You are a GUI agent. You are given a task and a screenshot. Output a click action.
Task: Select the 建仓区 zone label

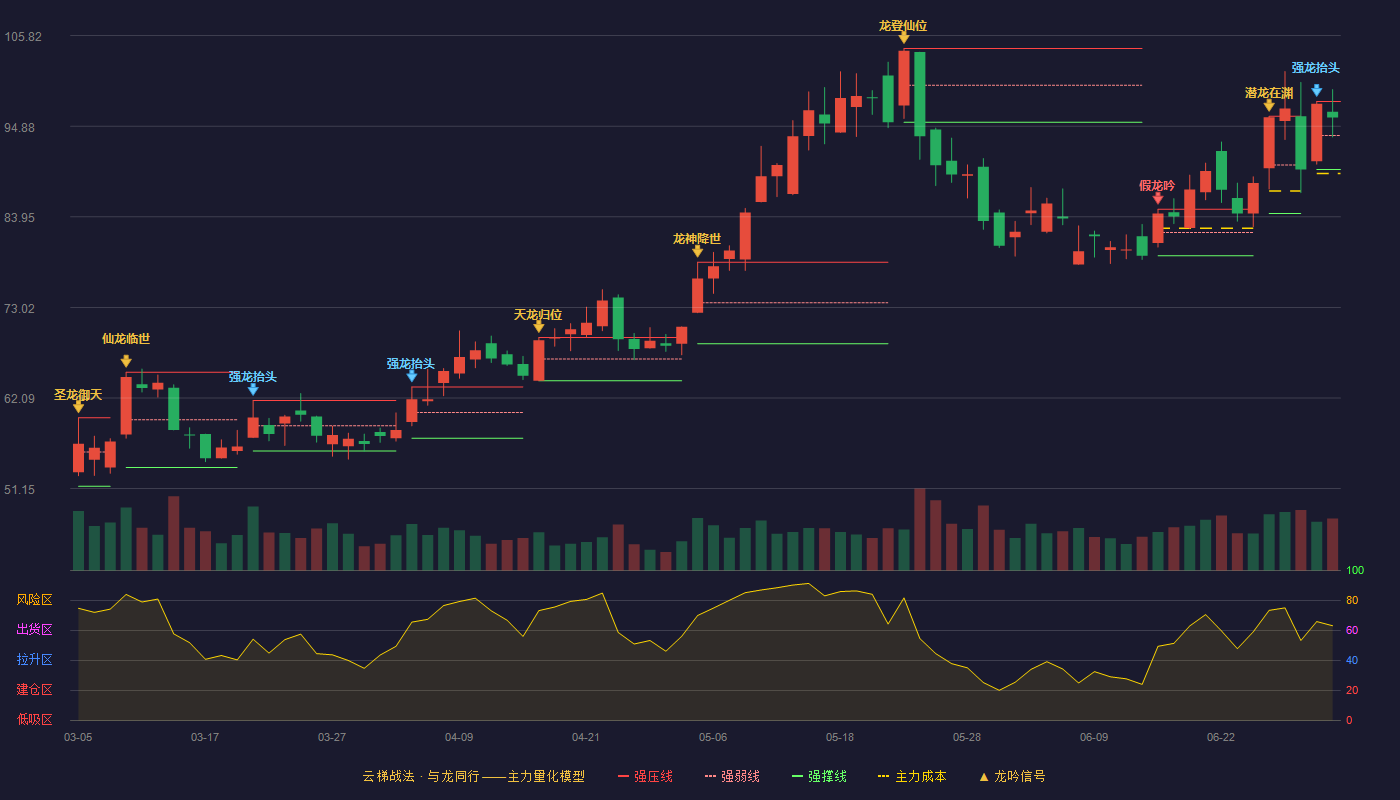35,690
